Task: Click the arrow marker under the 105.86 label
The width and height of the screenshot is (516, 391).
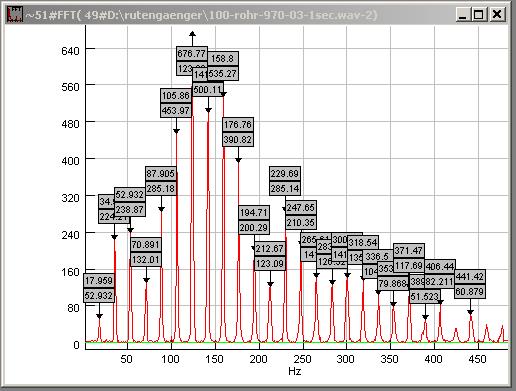Action: pos(176,131)
